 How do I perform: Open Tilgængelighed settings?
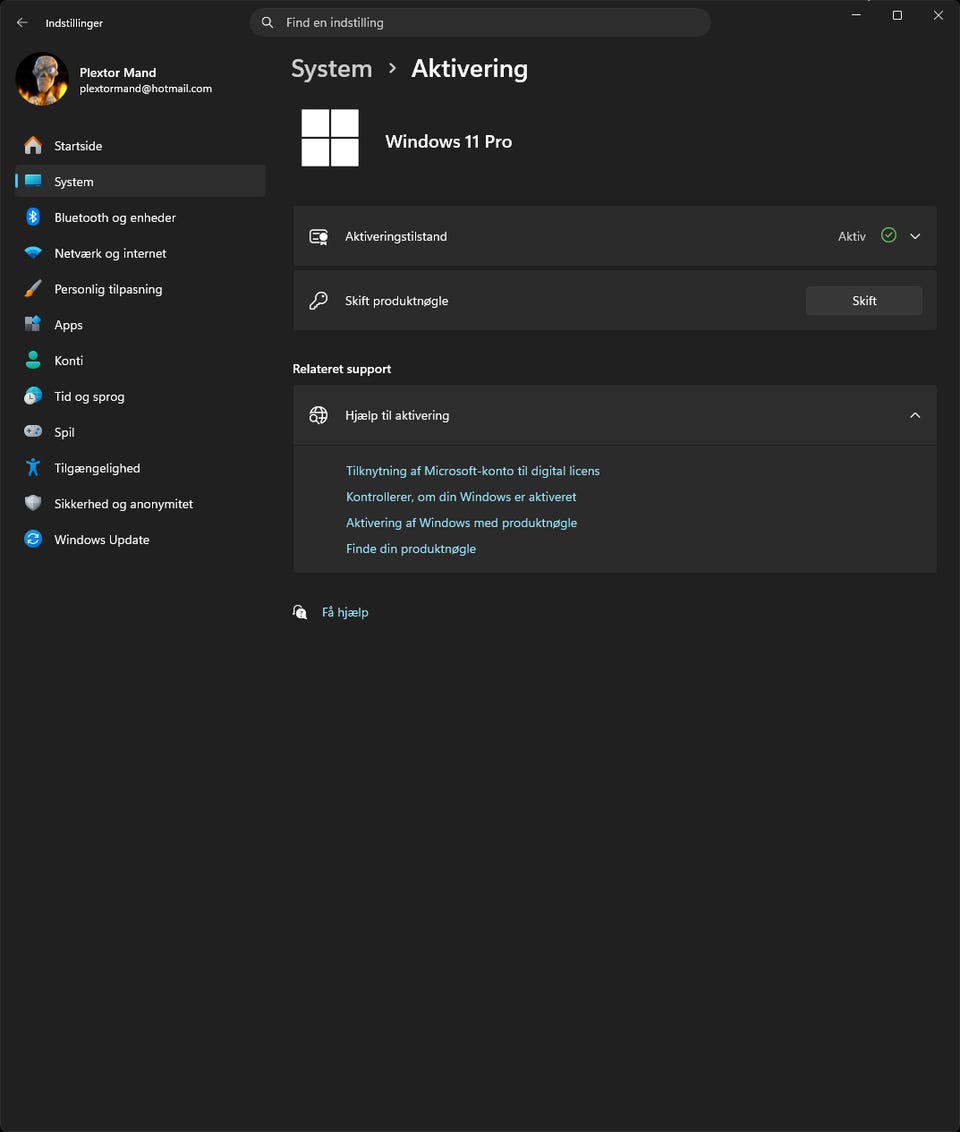(140, 468)
